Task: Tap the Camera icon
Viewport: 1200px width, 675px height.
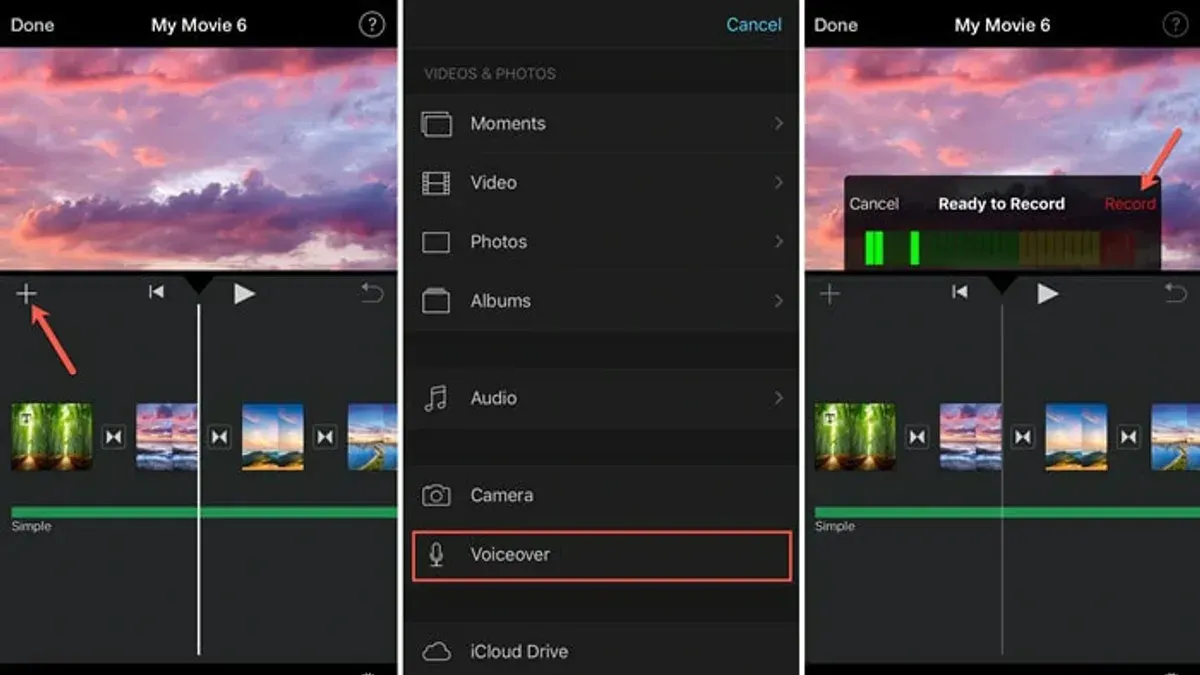Action: click(x=436, y=495)
